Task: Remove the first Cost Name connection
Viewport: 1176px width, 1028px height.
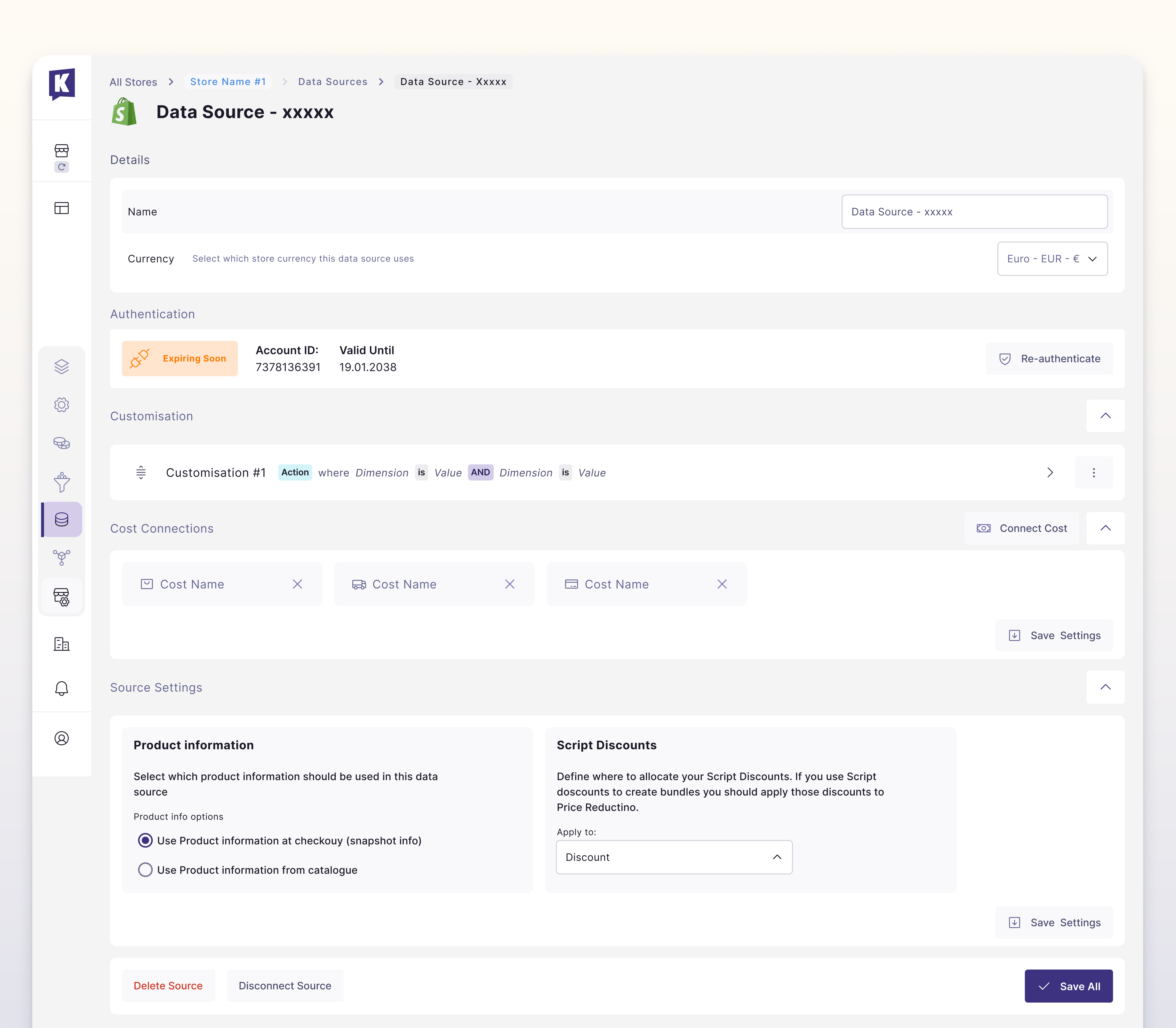Action: (x=298, y=584)
